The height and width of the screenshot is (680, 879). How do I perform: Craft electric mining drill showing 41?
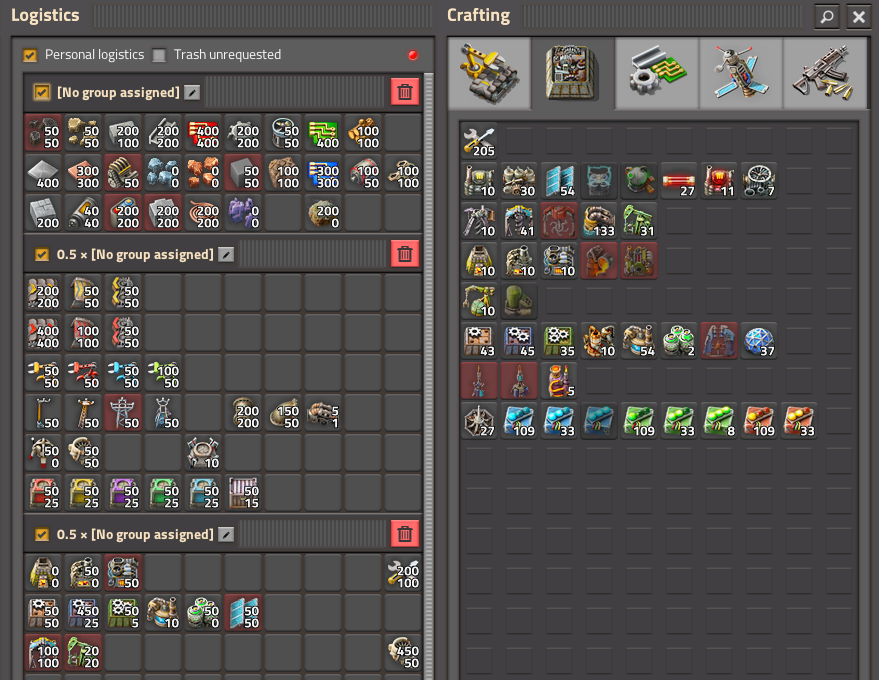tap(520, 221)
